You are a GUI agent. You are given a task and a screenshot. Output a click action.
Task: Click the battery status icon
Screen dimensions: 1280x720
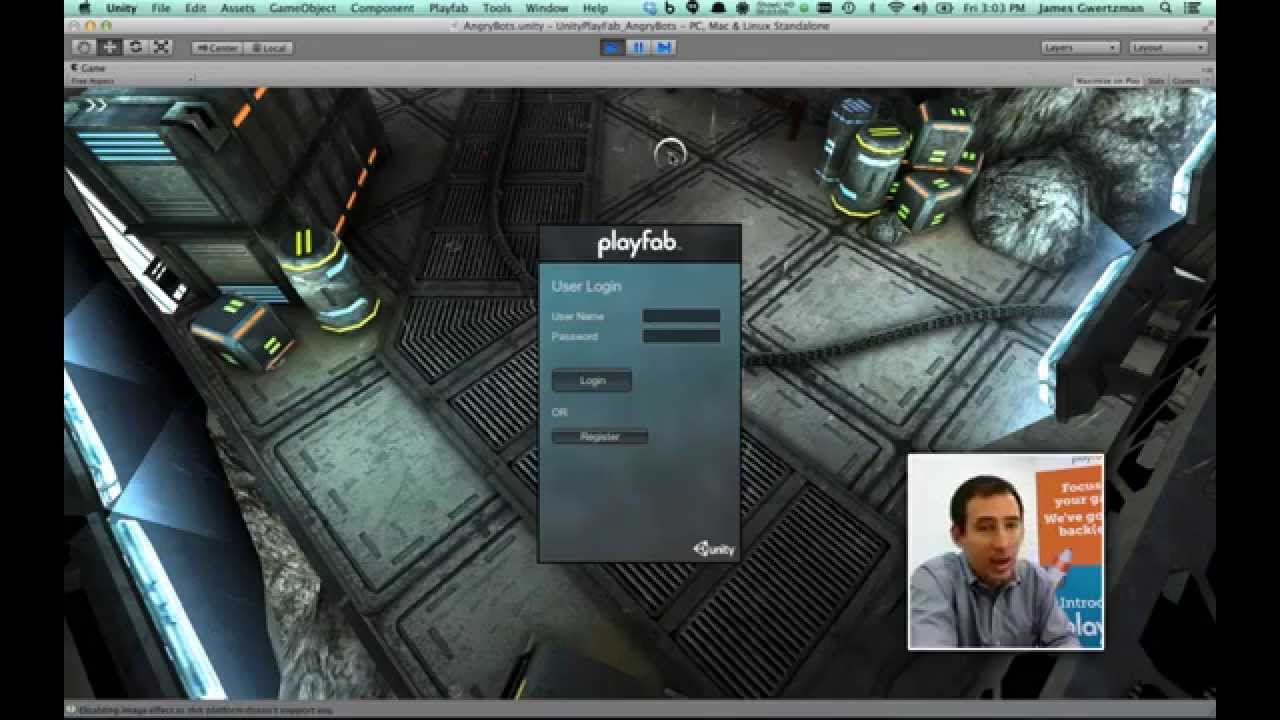[945, 8]
